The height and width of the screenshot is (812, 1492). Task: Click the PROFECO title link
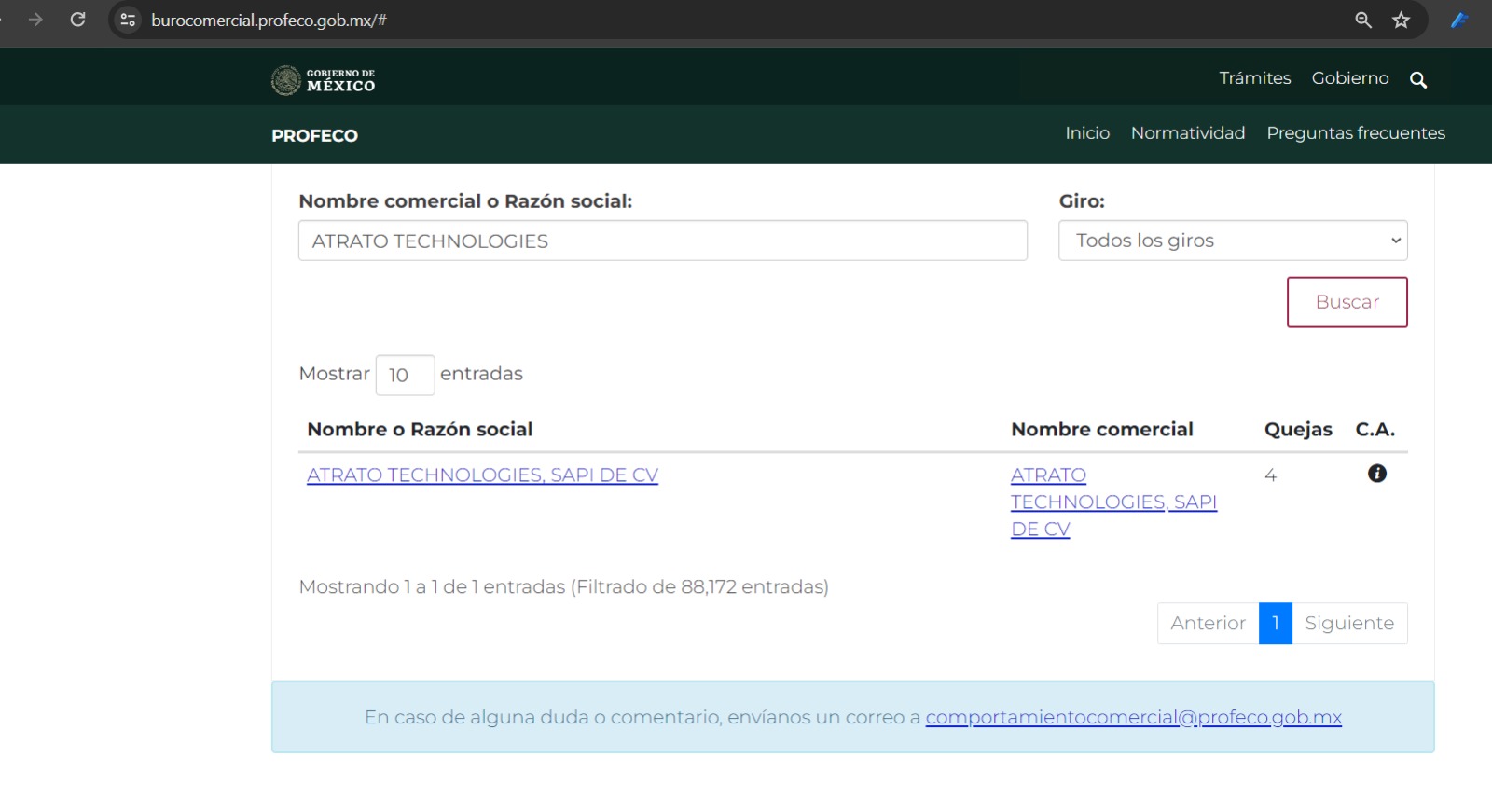[314, 135]
